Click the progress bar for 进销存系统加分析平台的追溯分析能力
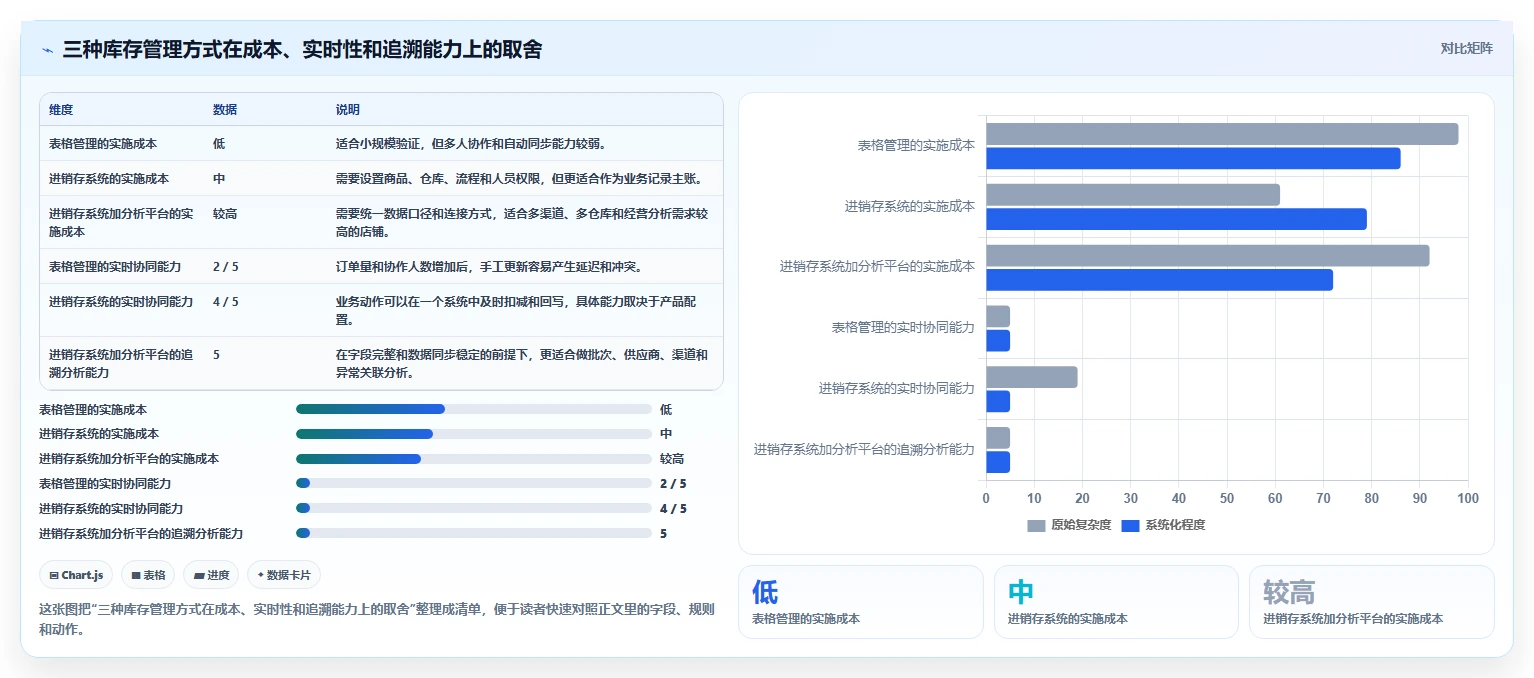This screenshot has width=1534, height=678. 474,533
